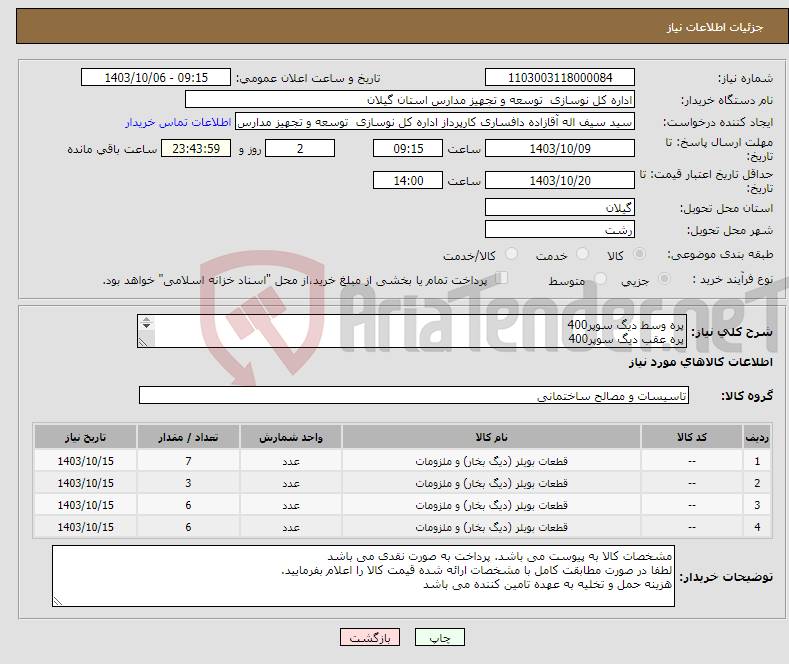Click the general description text area
789x664 pixels.
pos(412,331)
